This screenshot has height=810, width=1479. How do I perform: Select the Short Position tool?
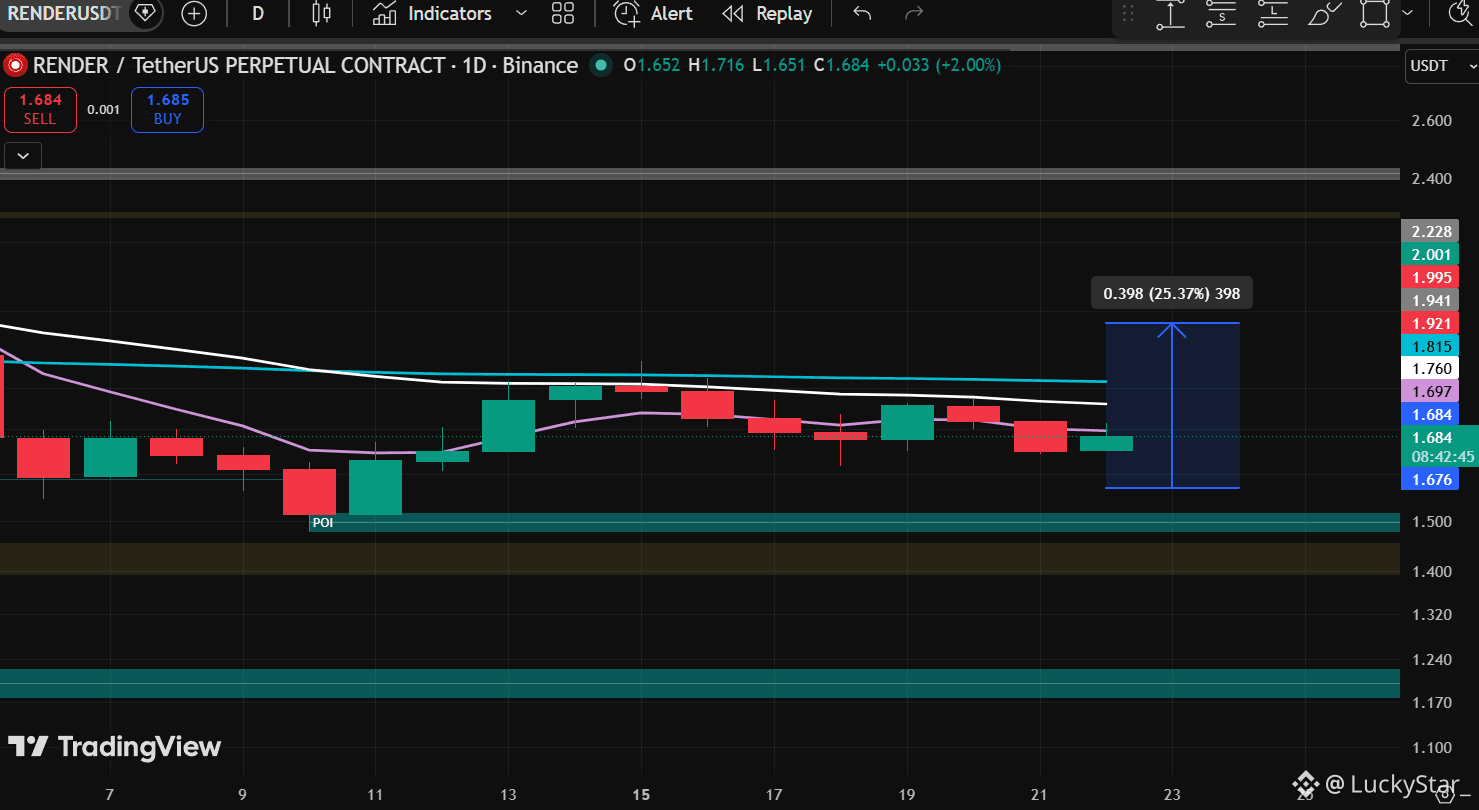(1221, 14)
